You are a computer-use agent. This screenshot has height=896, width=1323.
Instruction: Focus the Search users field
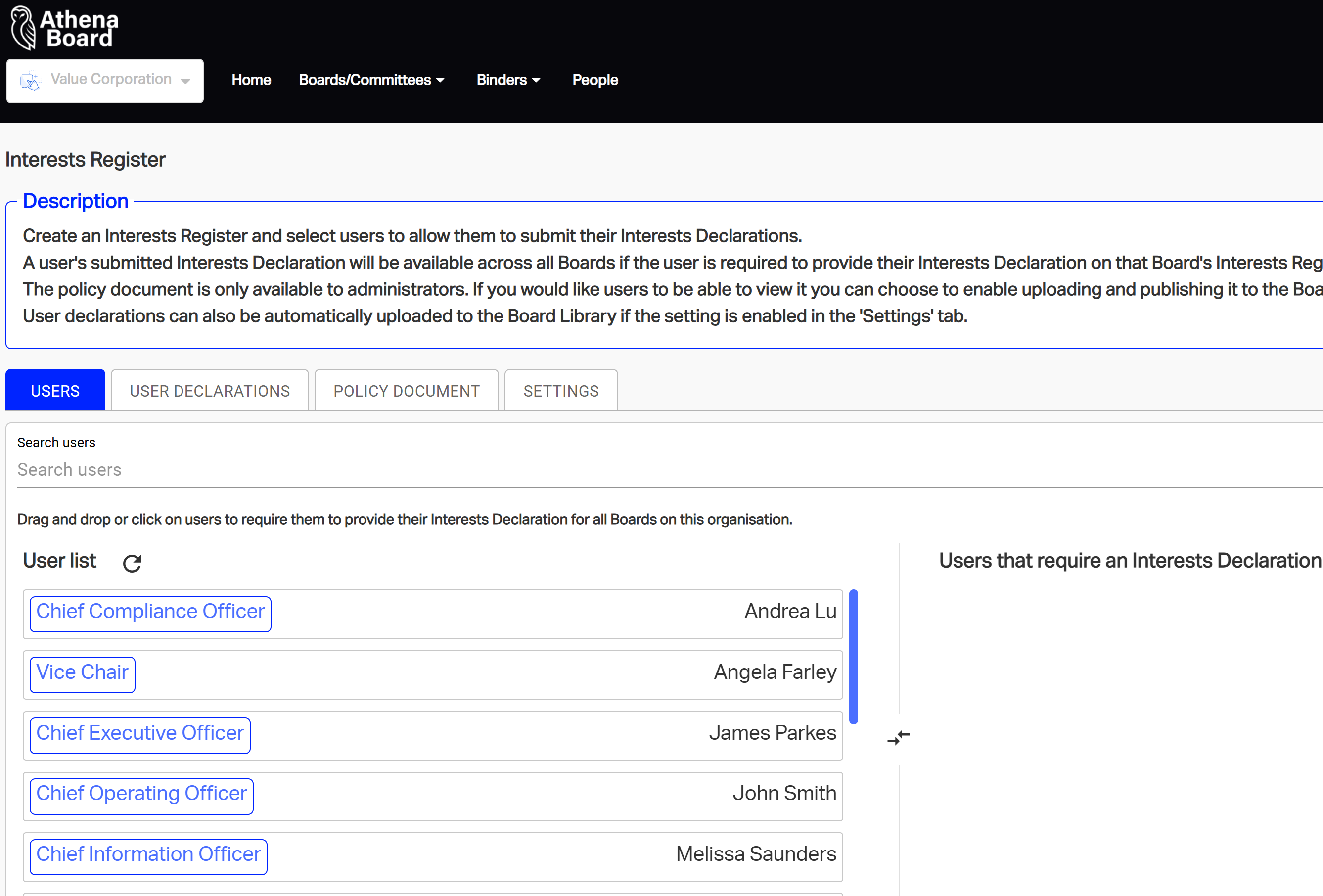tap(670, 470)
